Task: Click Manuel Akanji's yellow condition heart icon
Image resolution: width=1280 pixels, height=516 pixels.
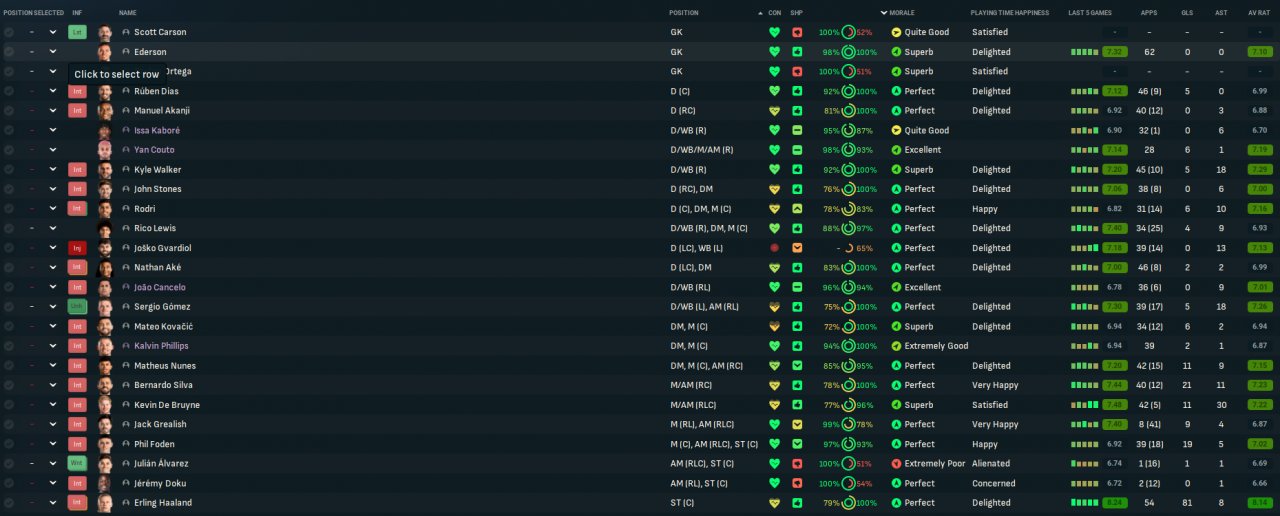Action: (x=774, y=111)
